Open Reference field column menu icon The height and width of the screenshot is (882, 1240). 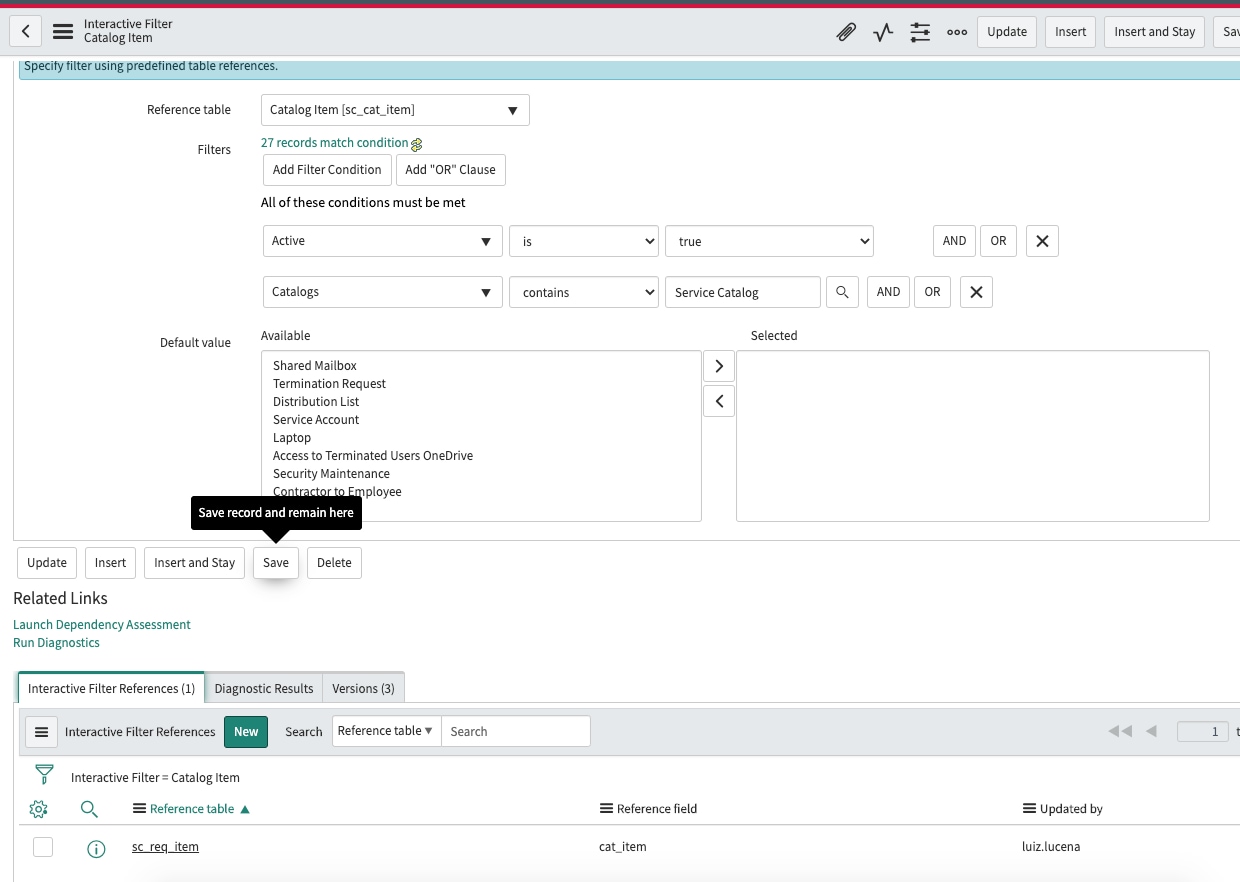click(606, 809)
